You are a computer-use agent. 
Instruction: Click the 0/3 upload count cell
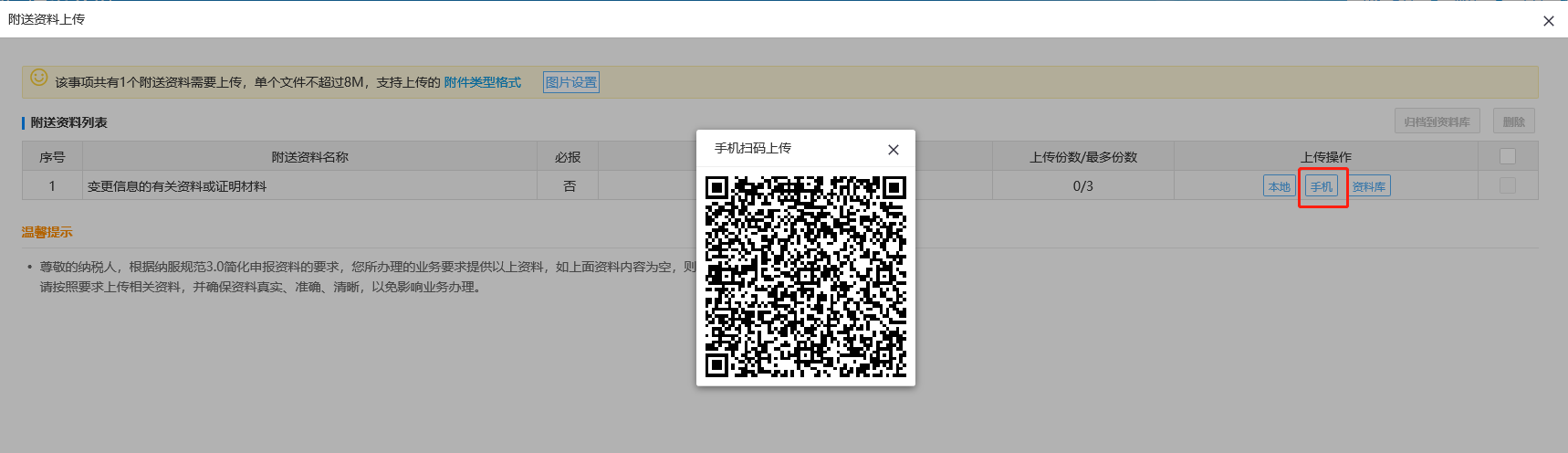1083,185
